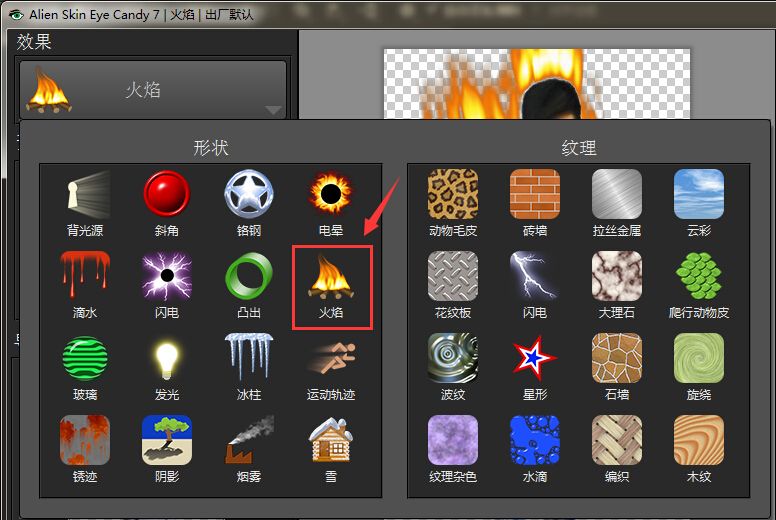Select the 背光源 backlight effect

click(85, 203)
